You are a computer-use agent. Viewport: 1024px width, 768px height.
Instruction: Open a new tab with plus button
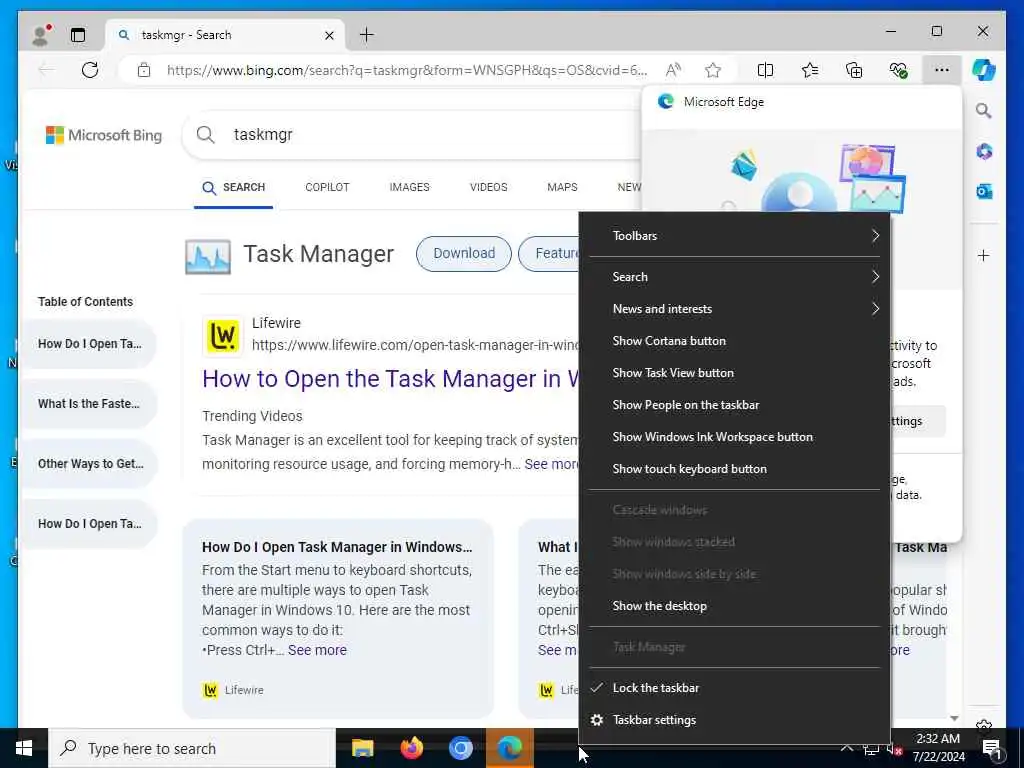click(367, 35)
